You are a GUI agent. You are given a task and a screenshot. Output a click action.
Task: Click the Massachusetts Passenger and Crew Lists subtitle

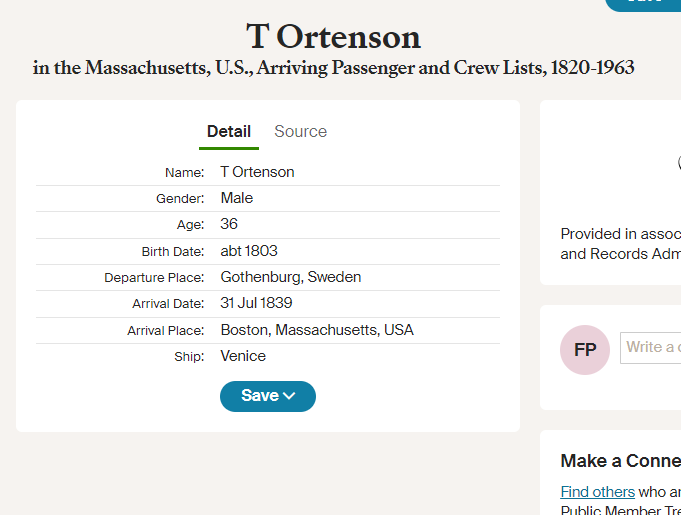click(333, 68)
